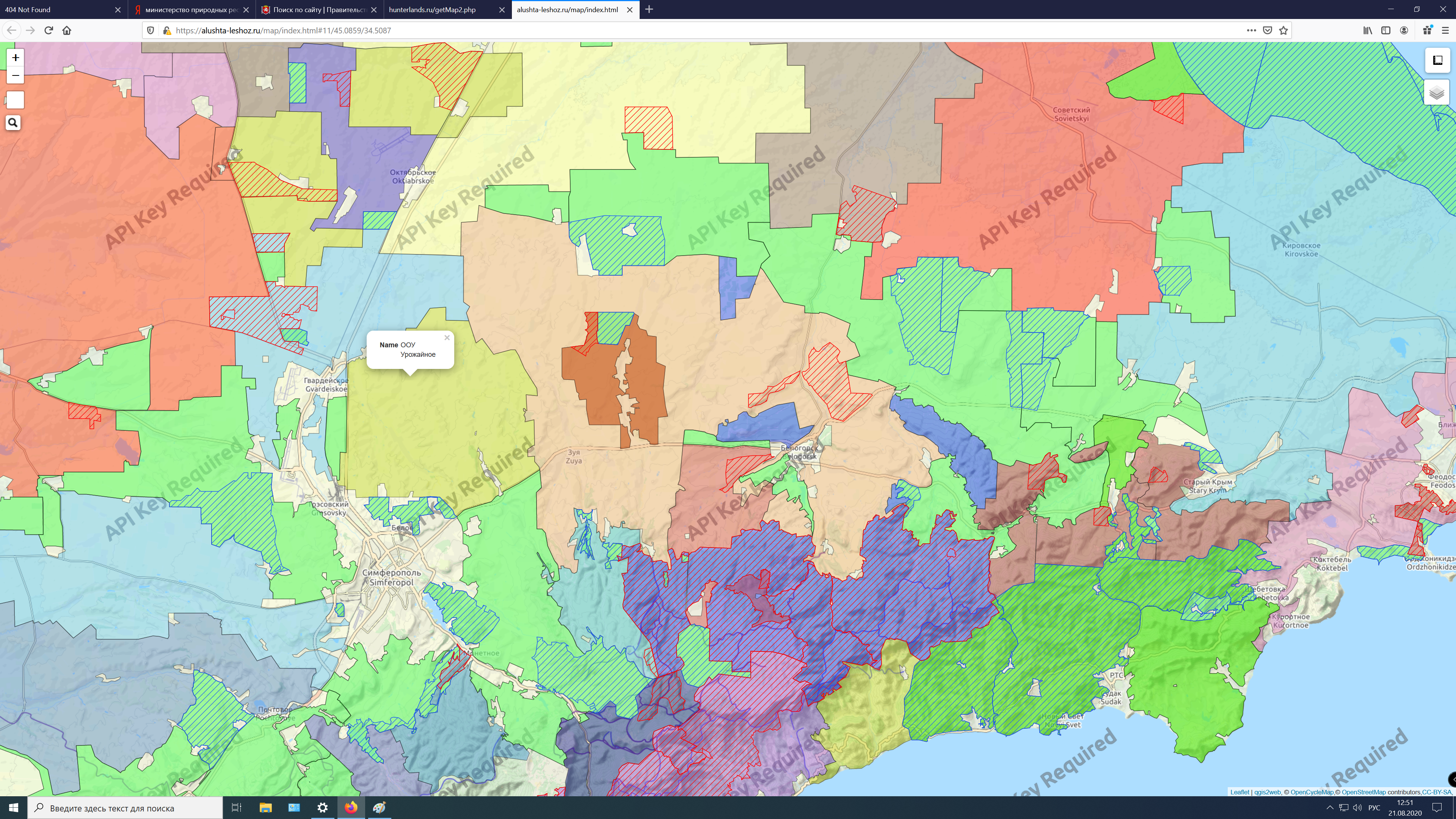1456x819 pixels.
Task: Switch to the 404 Not Found tab
Action: pyautogui.click(x=56, y=9)
